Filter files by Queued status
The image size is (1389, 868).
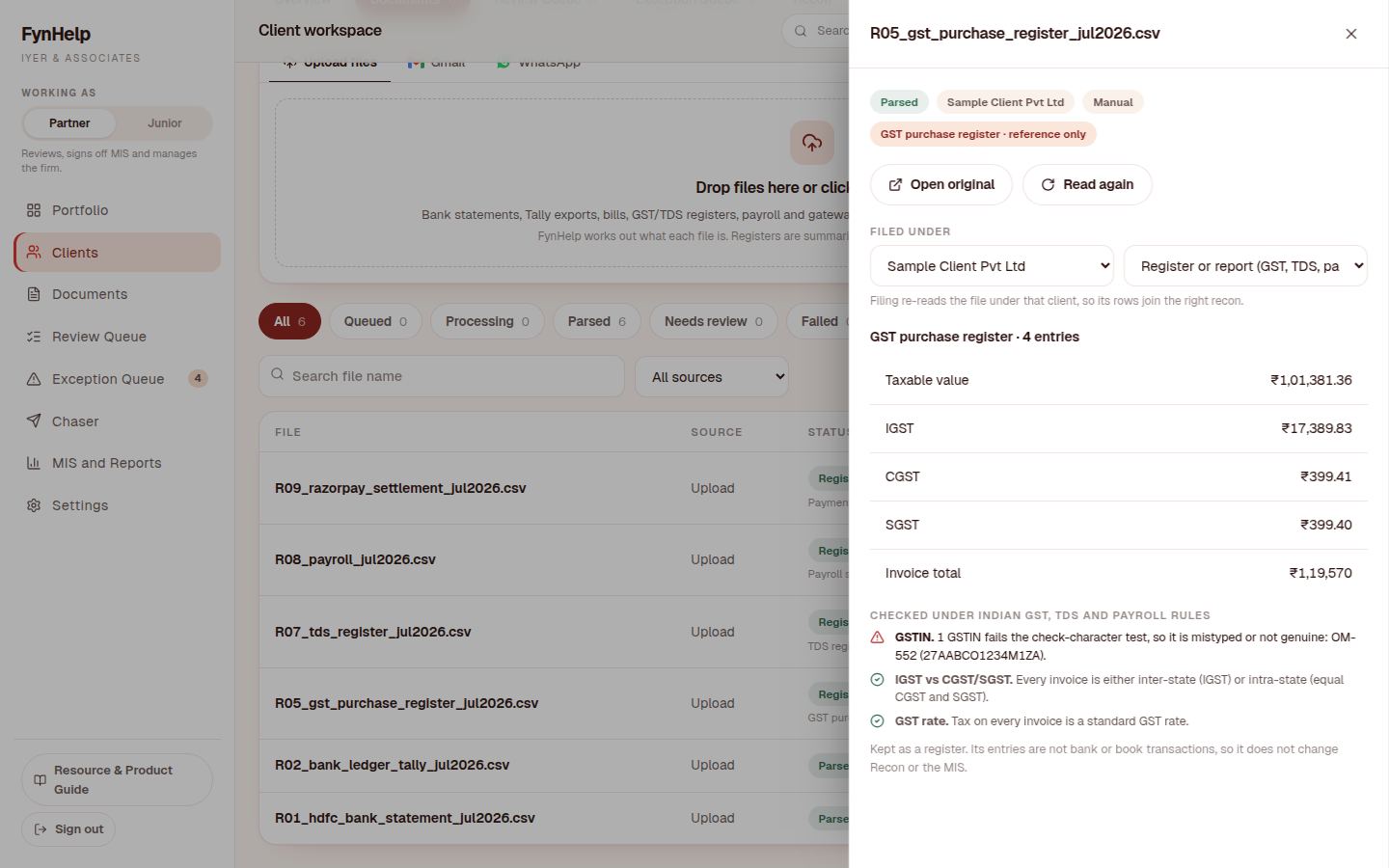[x=375, y=322]
